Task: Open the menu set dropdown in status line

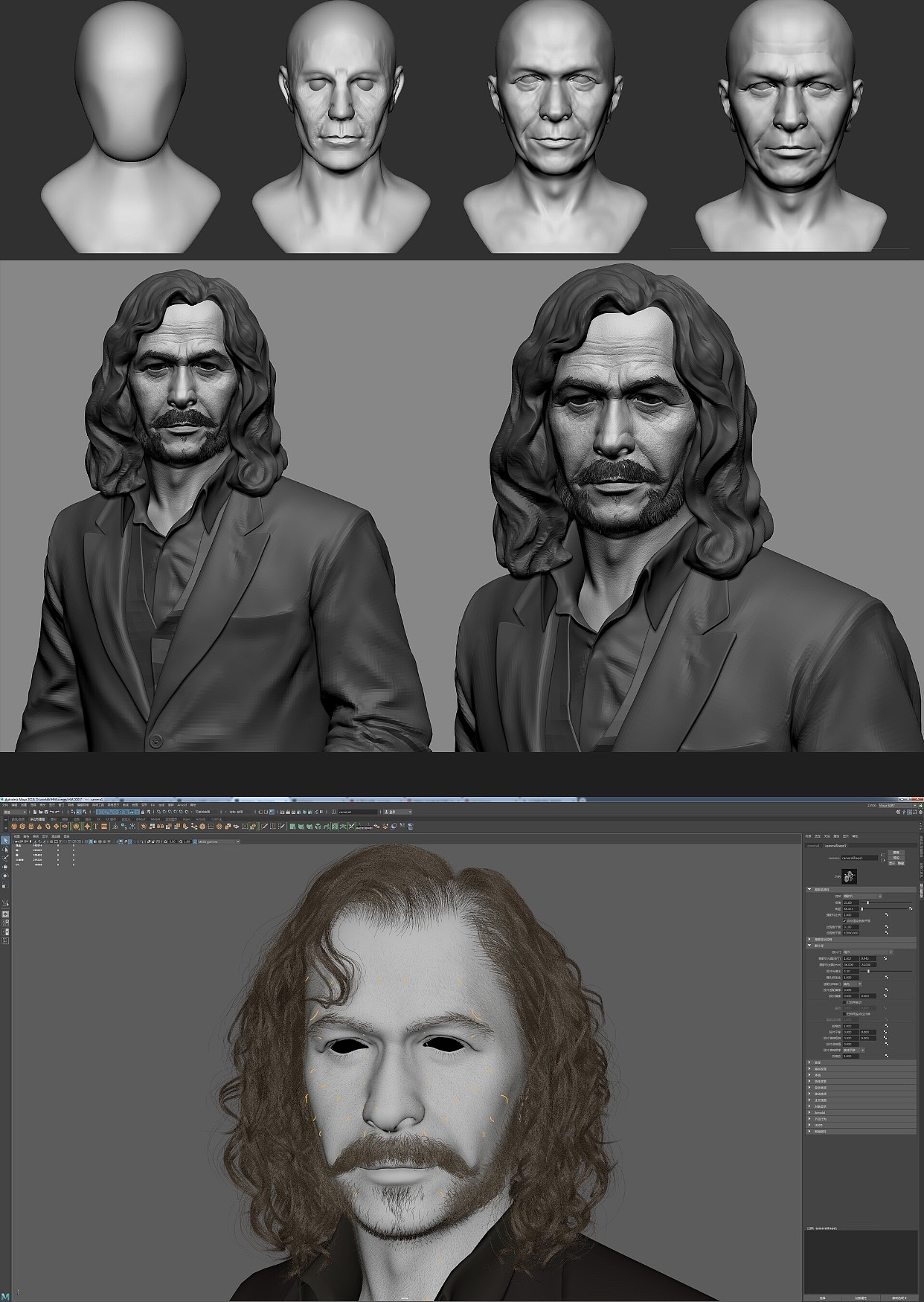Action: (x=15, y=812)
